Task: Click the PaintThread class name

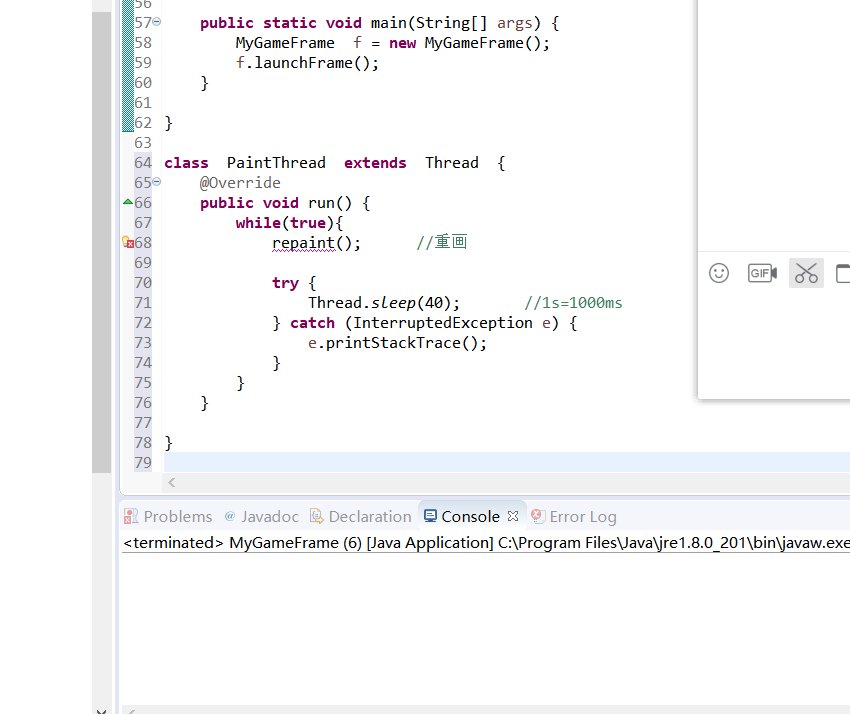Action: [x=276, y=163]
